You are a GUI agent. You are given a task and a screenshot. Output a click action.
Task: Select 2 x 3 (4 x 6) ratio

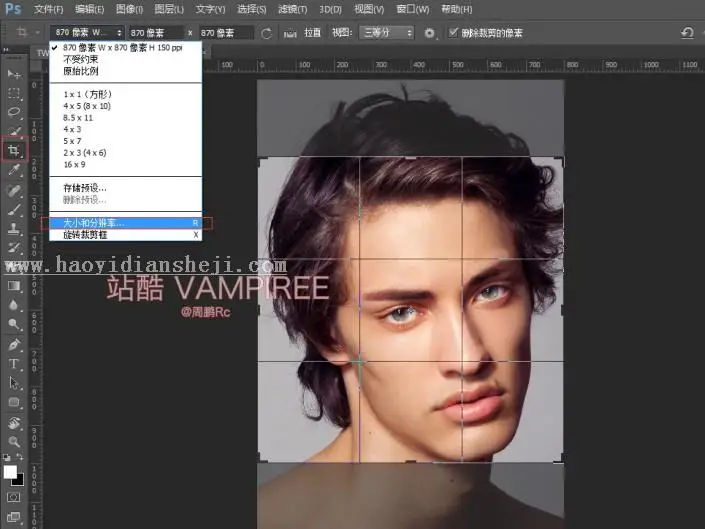pos(125,153)
